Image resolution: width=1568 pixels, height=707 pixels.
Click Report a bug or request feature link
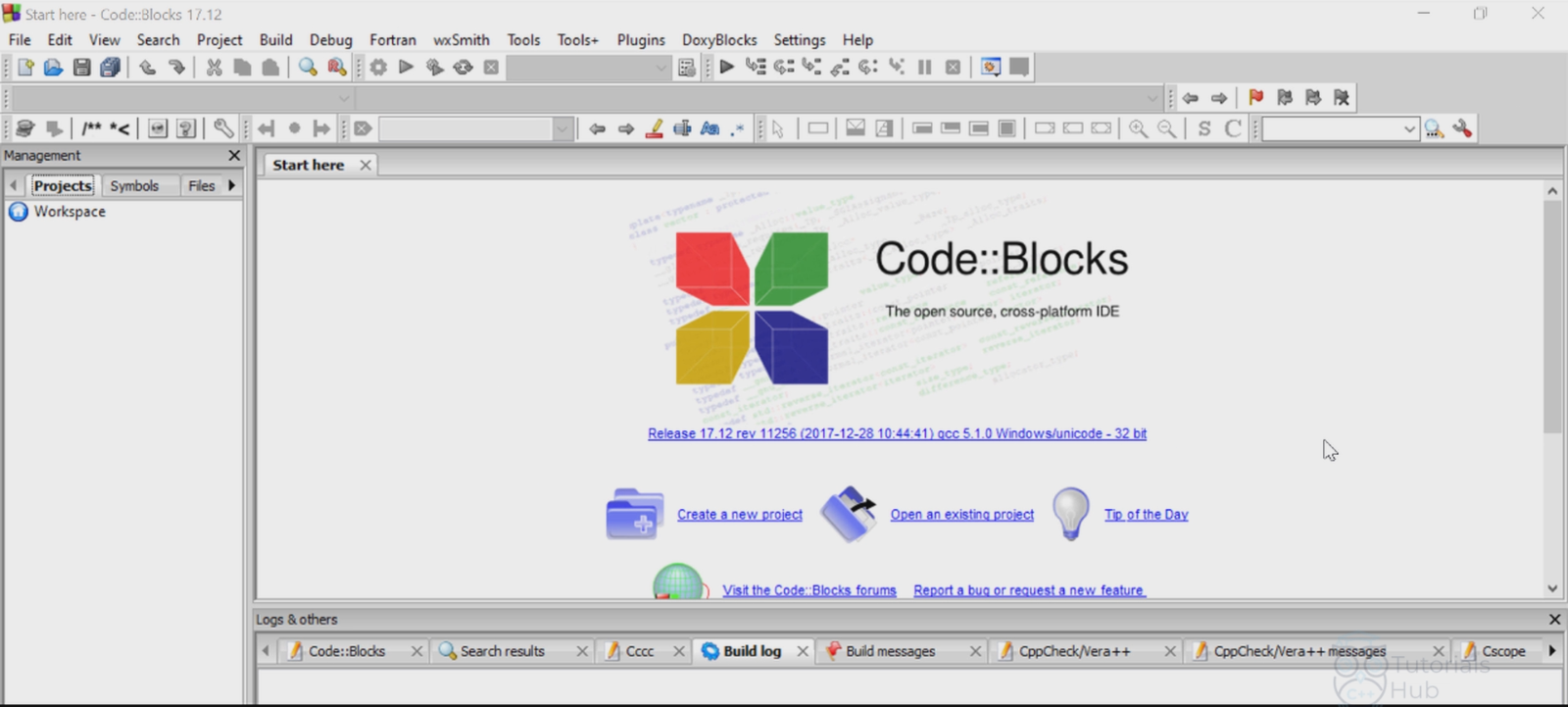[1029, 590]
